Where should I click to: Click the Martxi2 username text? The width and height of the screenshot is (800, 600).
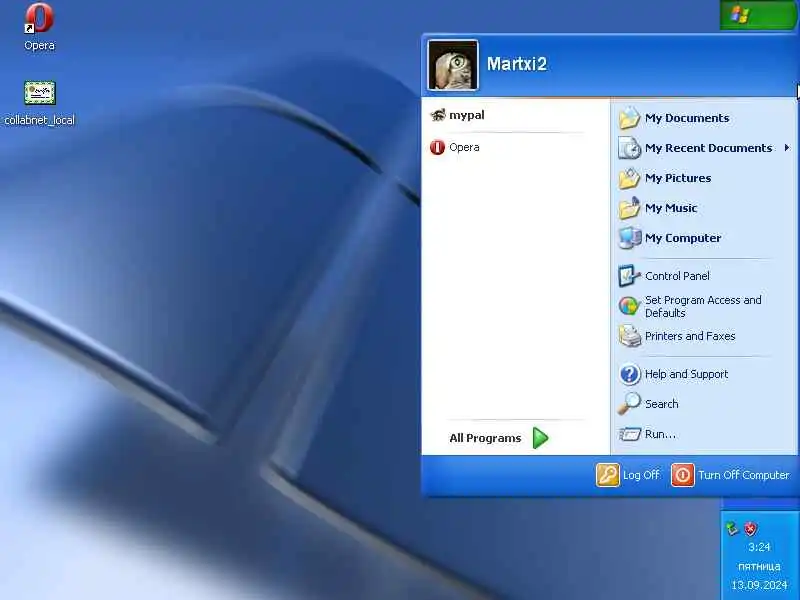(x=516, y=64)
